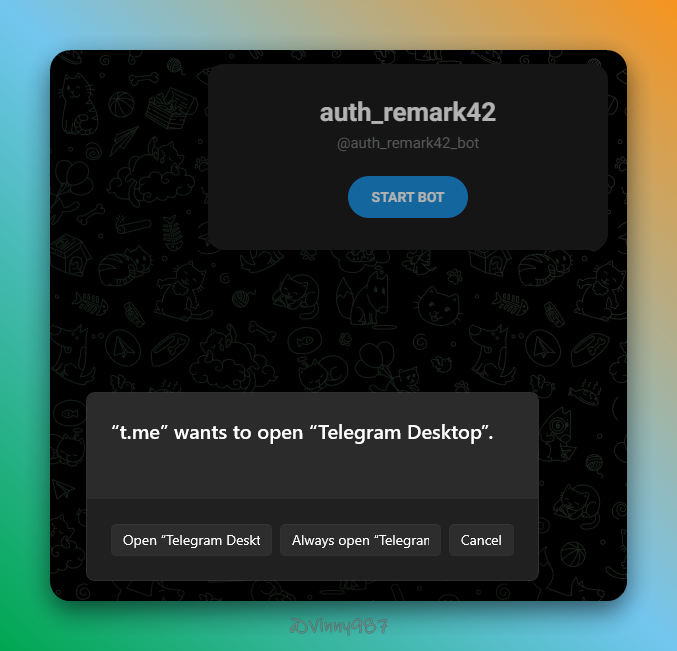
Task: Choose Always open "Telegram Desktop" option
Action: 360,540
